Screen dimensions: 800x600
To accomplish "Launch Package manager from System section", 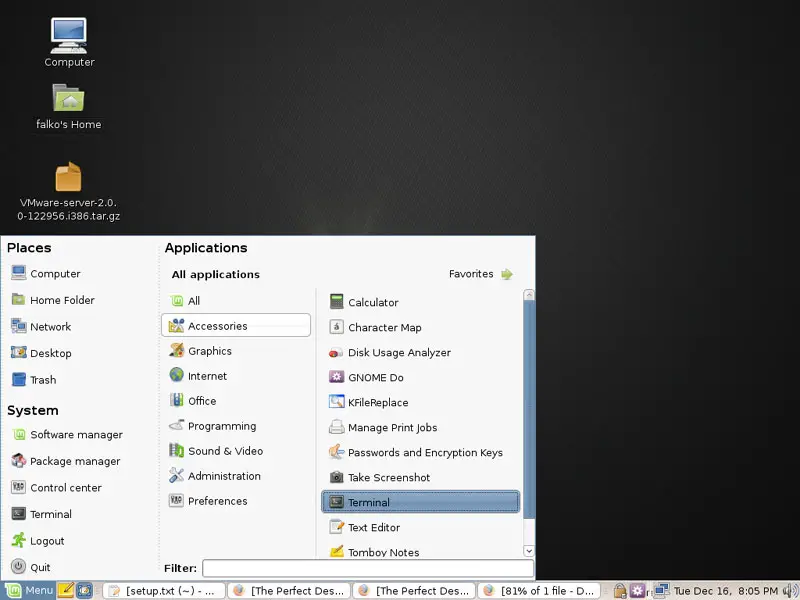I will click(65, 461).
